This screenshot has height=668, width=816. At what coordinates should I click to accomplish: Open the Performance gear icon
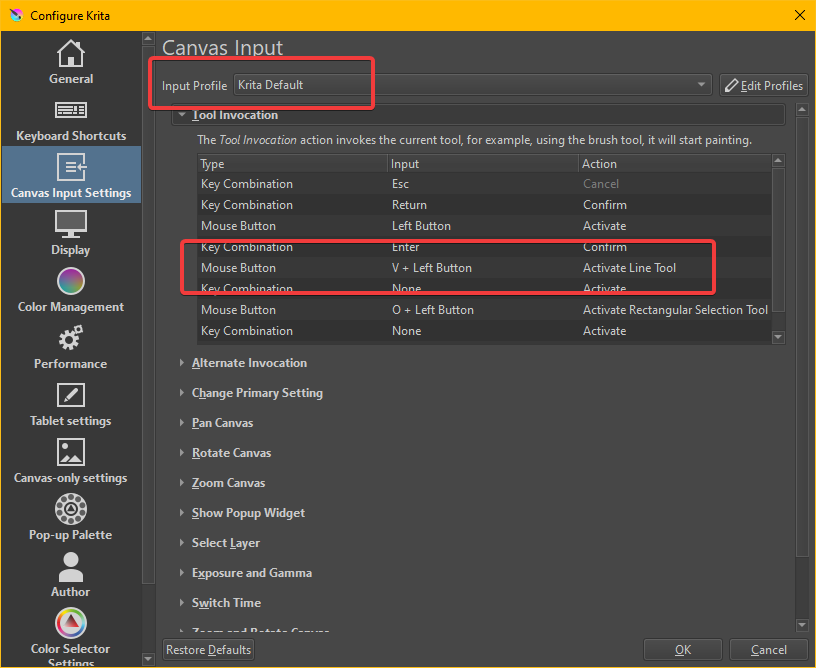71,338
